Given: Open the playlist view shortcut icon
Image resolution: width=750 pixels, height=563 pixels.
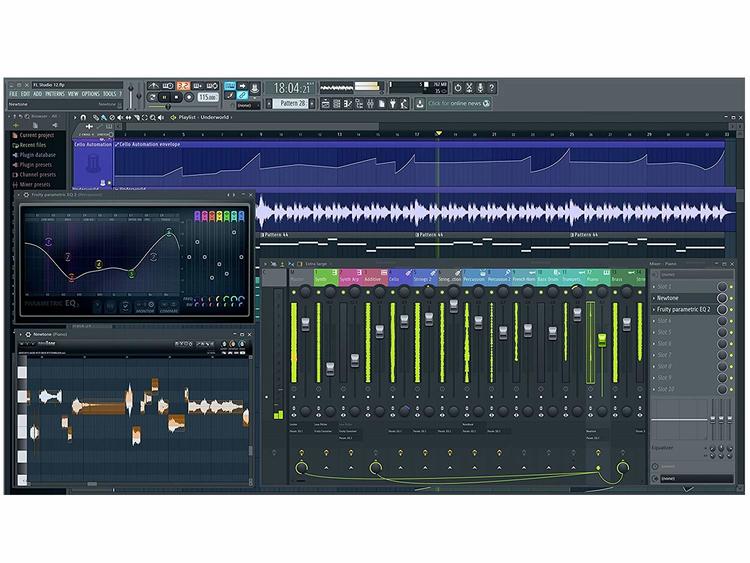Looking at the screenshot, I should tap(326, 103).
